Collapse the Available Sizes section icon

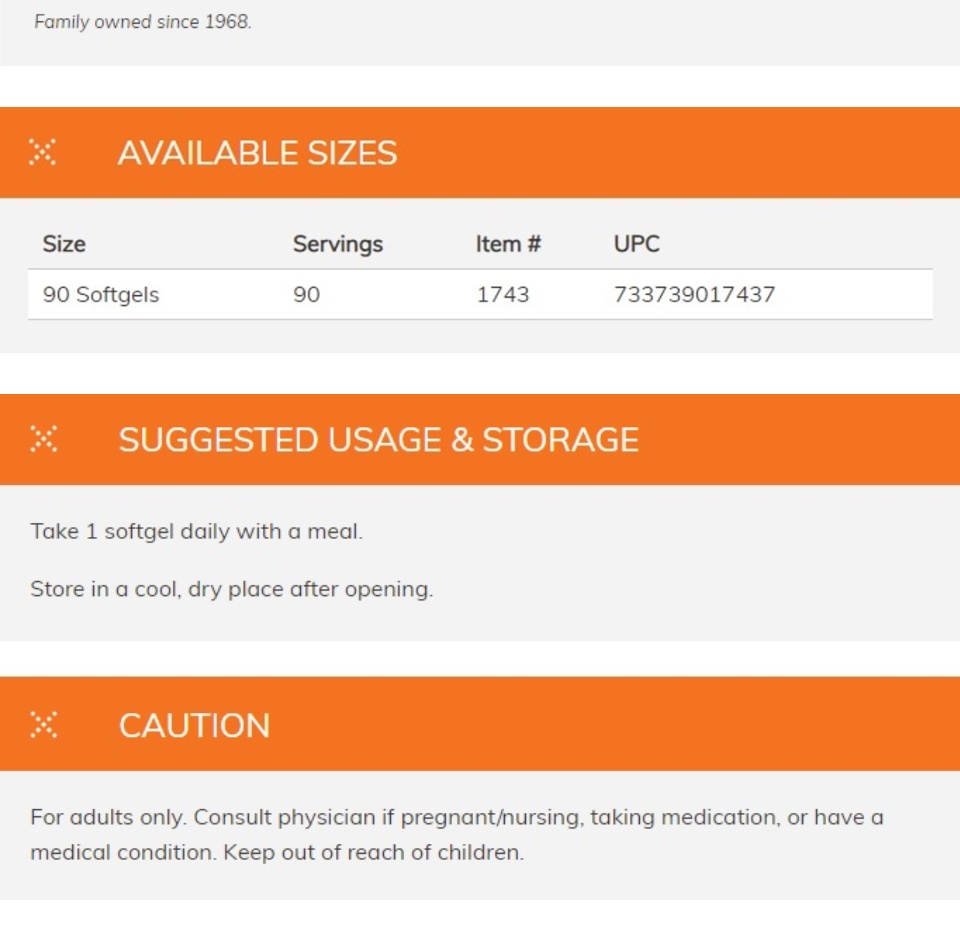42,152
